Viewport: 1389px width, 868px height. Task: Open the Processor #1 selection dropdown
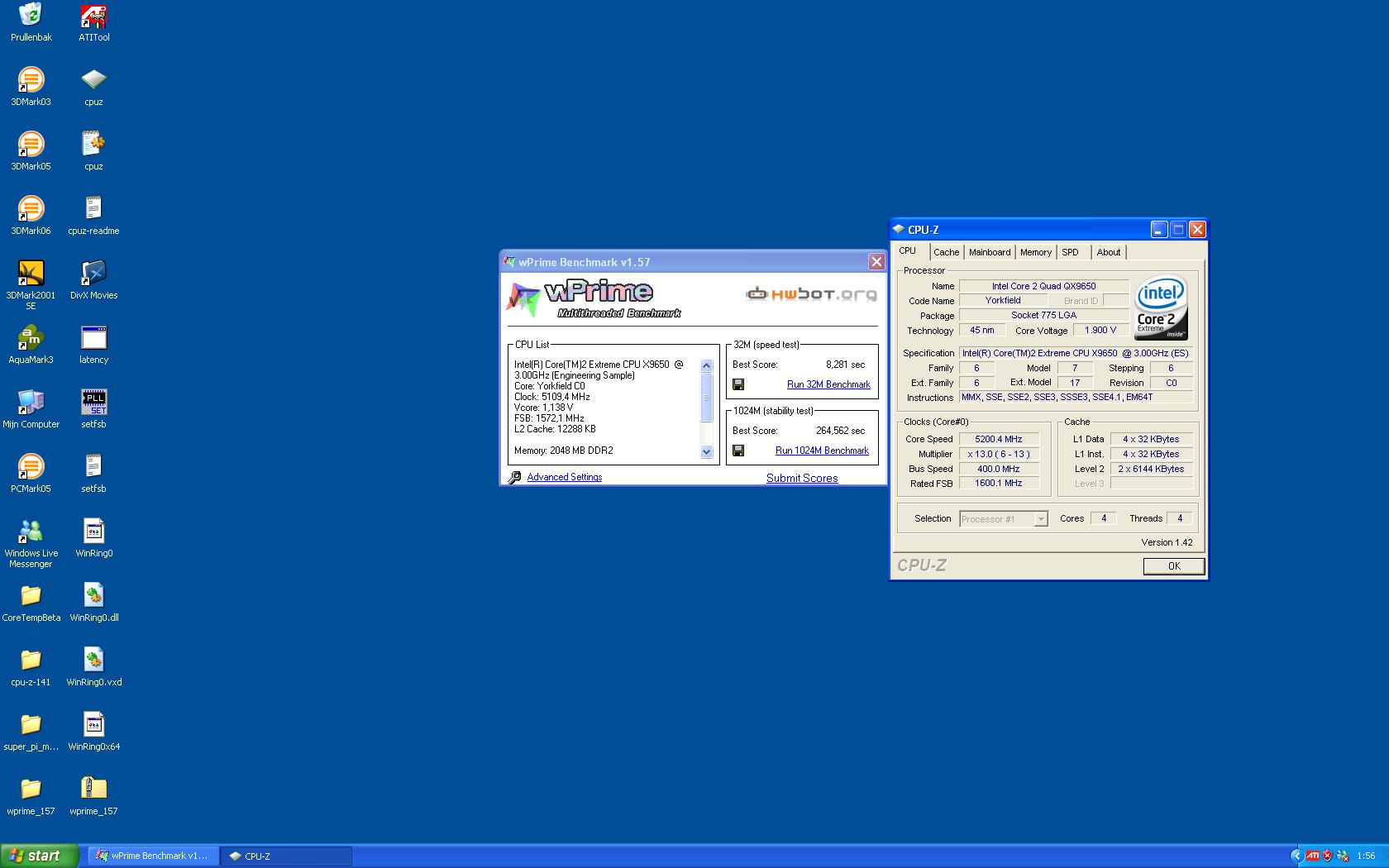pos(1004,519)
